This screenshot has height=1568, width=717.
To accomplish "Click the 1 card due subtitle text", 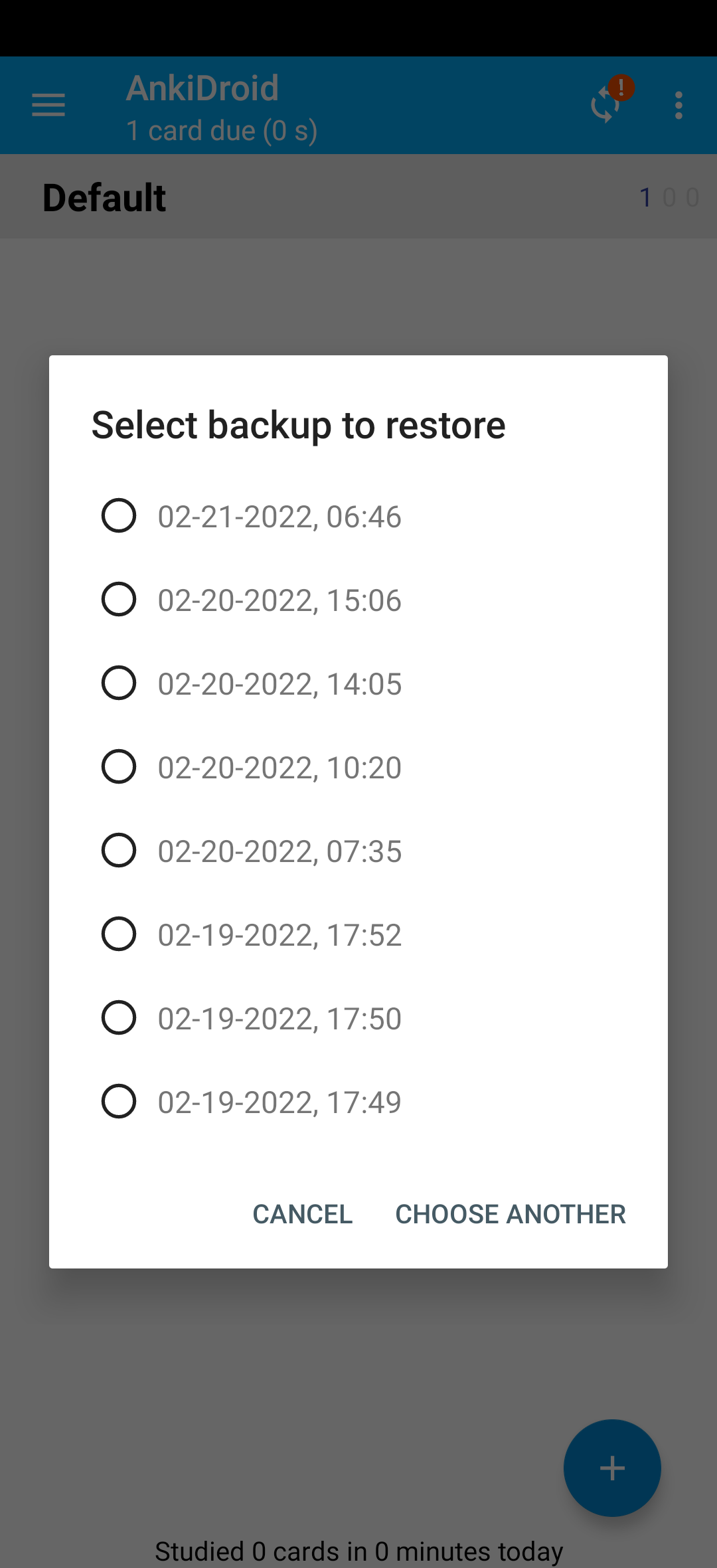I will tap(221, 130).
